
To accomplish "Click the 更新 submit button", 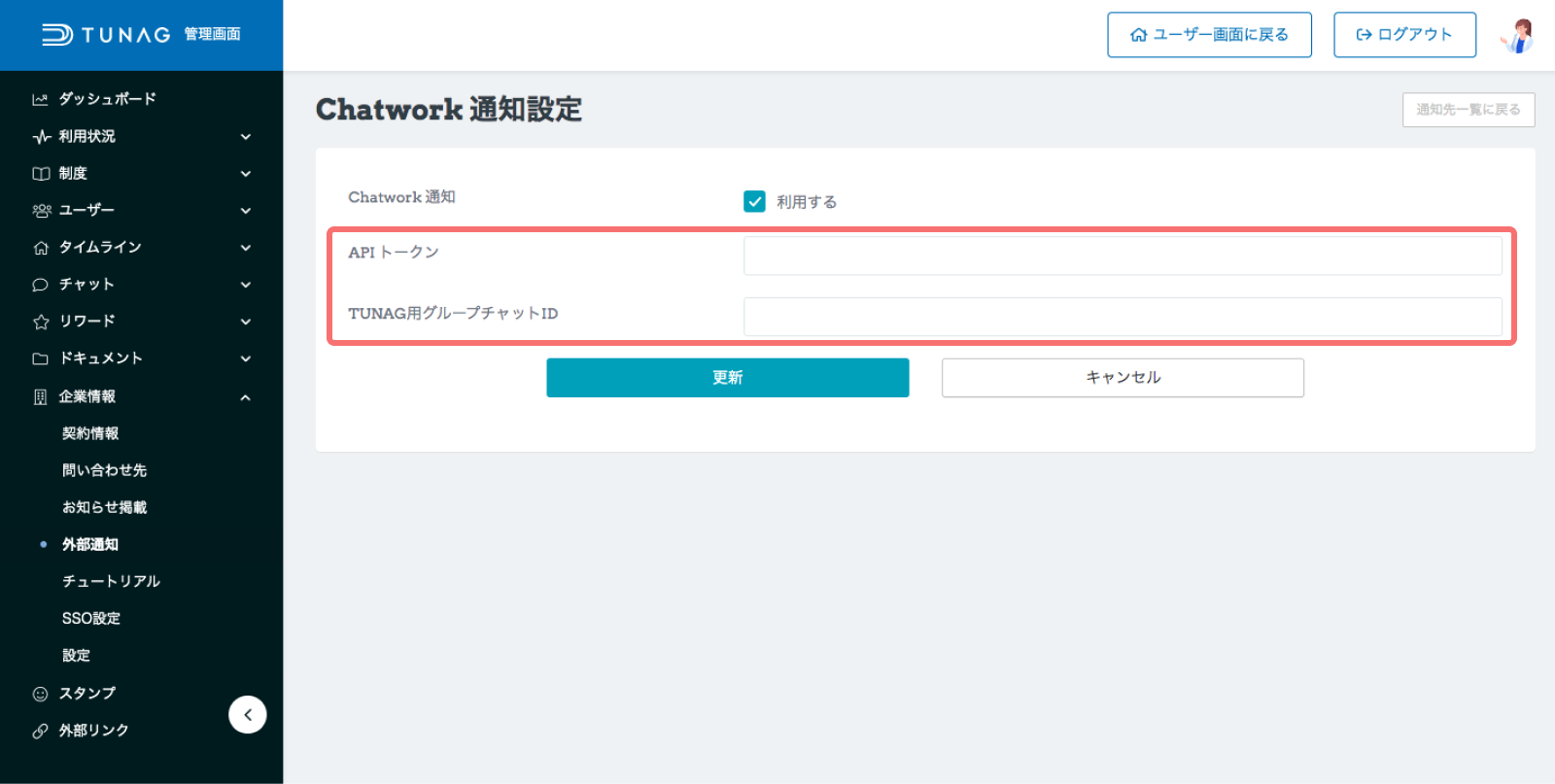I will point(728,378).
